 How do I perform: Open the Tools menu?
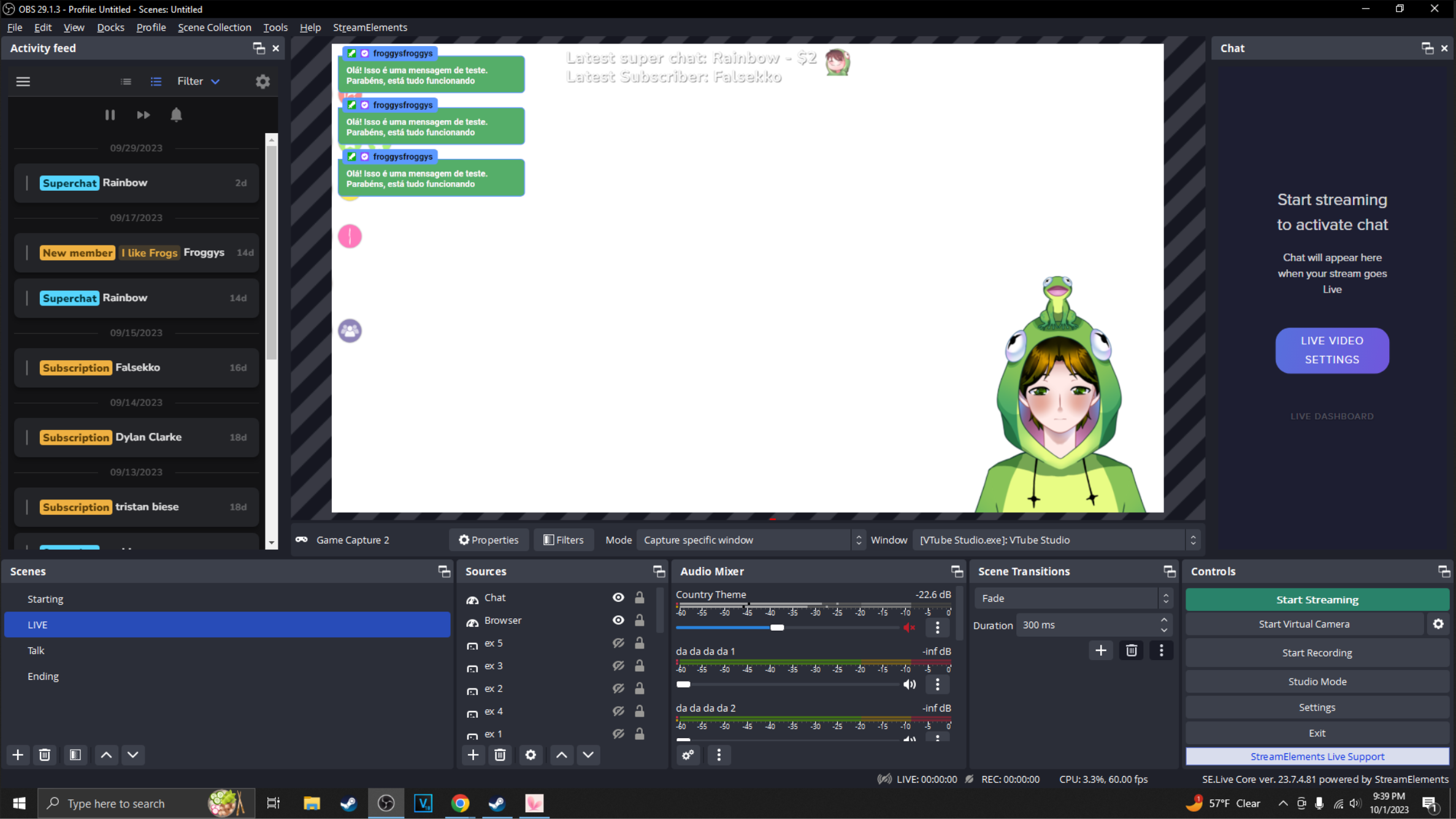[275, 28]
